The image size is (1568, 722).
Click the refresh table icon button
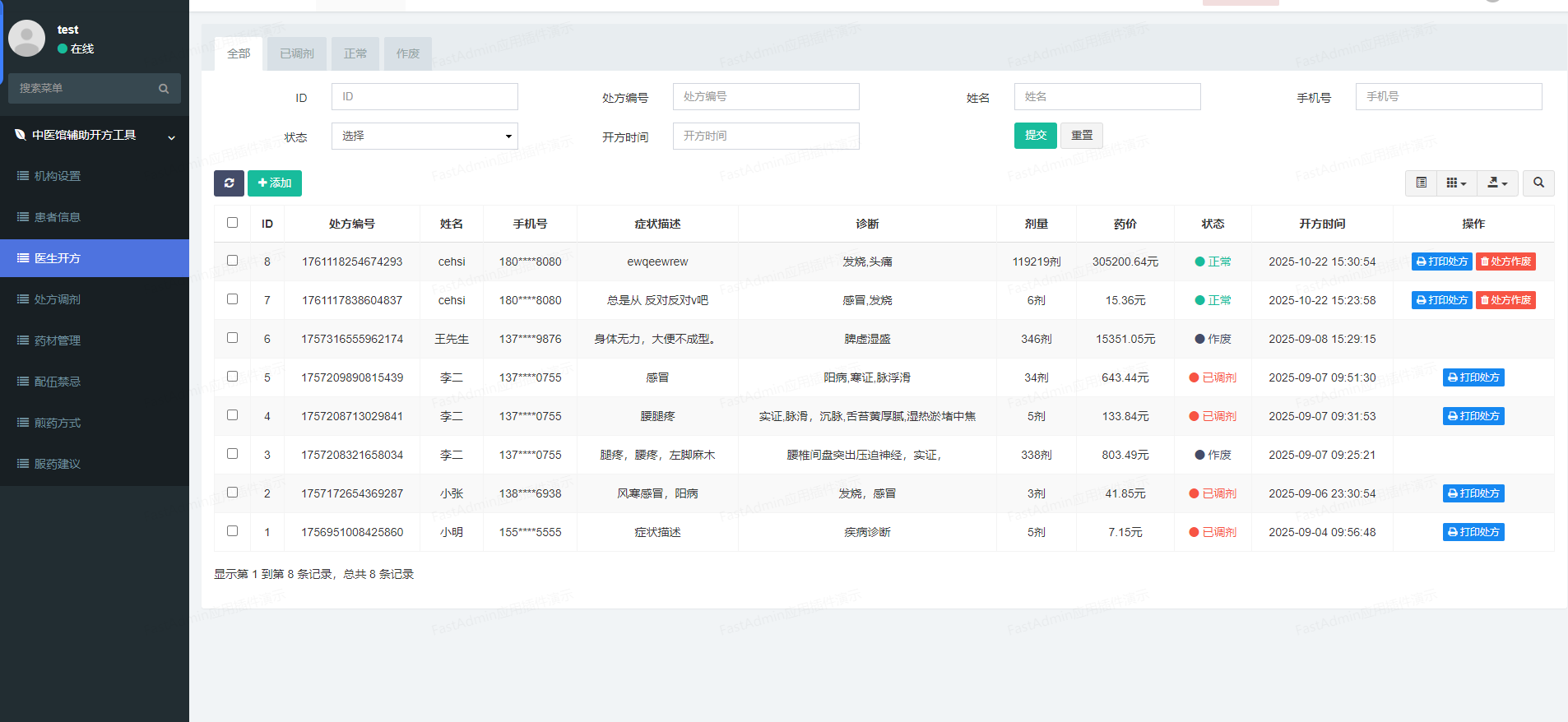229,183
